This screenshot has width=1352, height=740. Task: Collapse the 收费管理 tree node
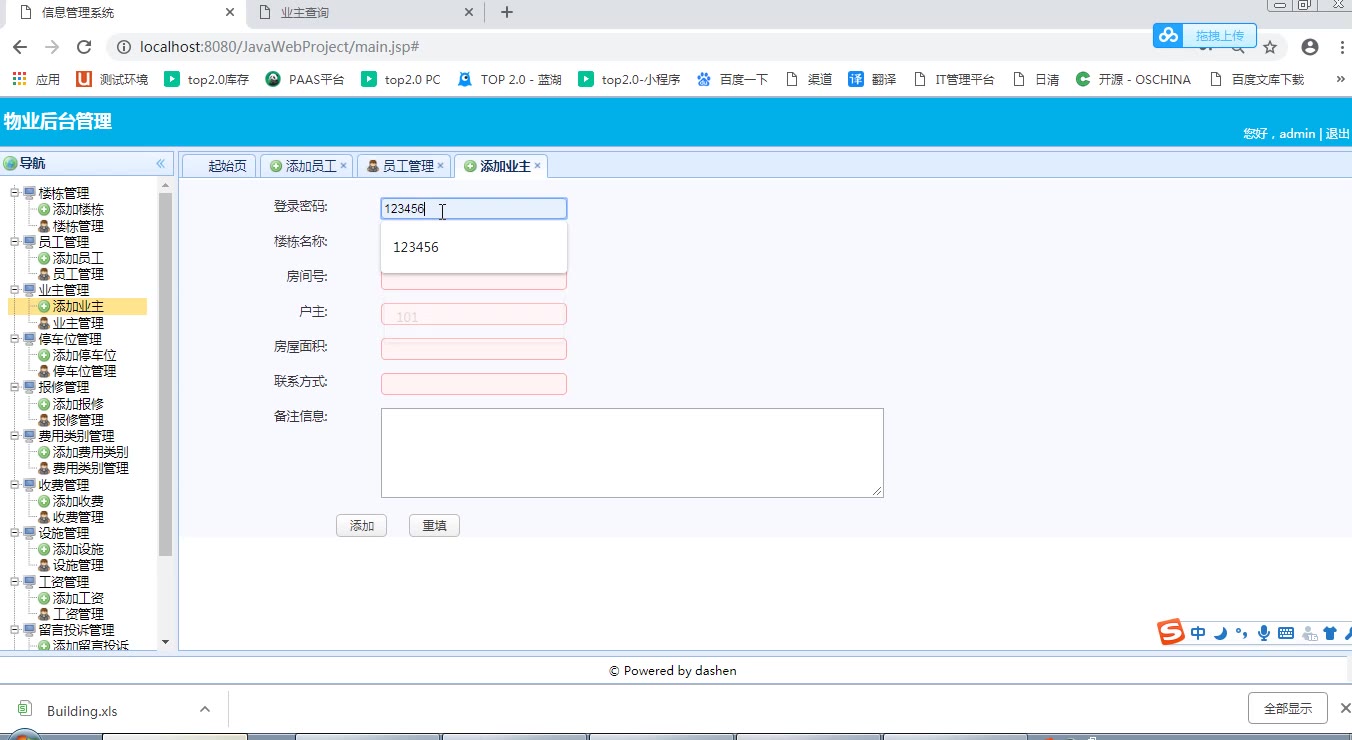[15, 484]
